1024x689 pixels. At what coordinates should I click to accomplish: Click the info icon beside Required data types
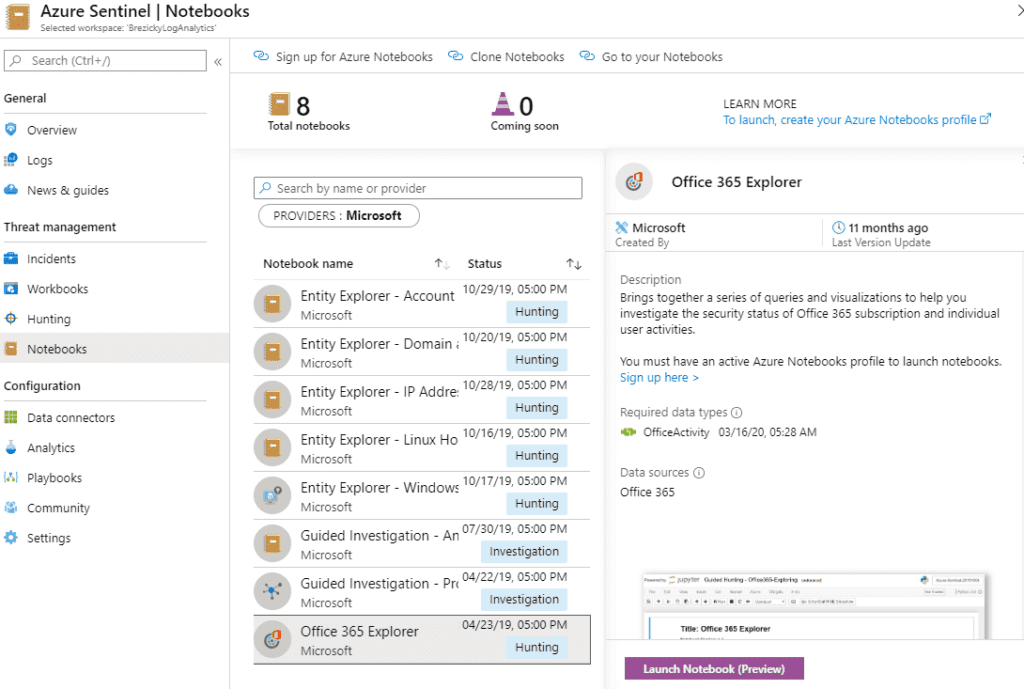737,412
